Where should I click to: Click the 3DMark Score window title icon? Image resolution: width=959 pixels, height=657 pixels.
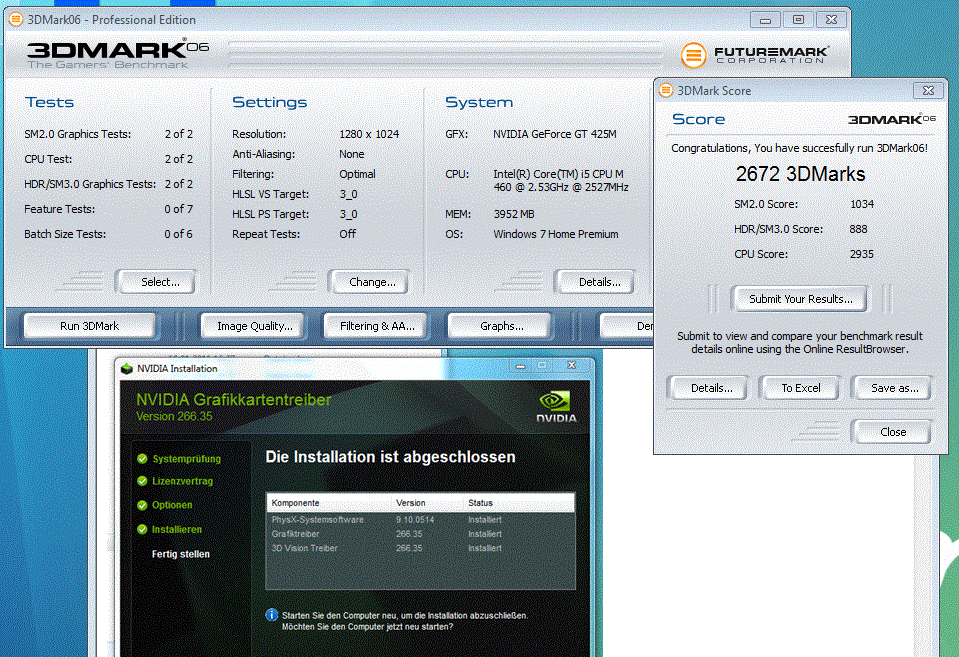click(x=666, y=91)
